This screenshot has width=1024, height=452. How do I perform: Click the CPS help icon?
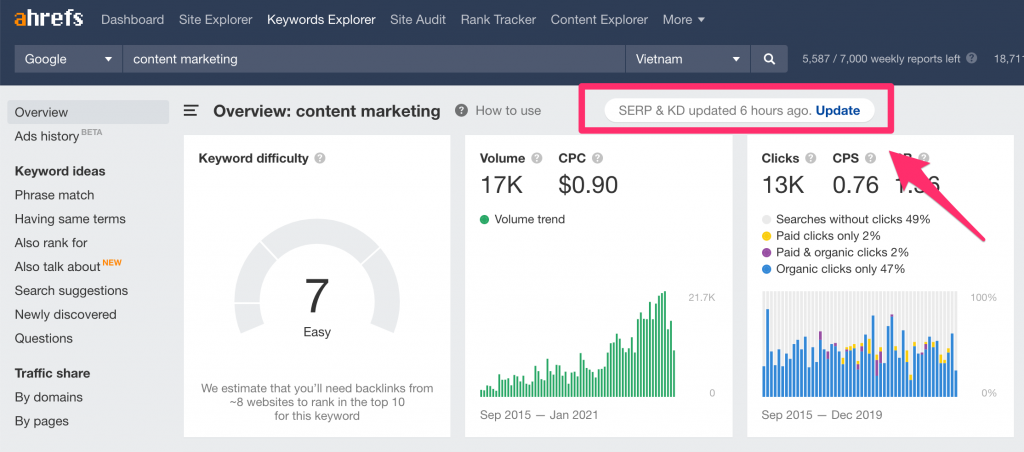click(870, 158)
